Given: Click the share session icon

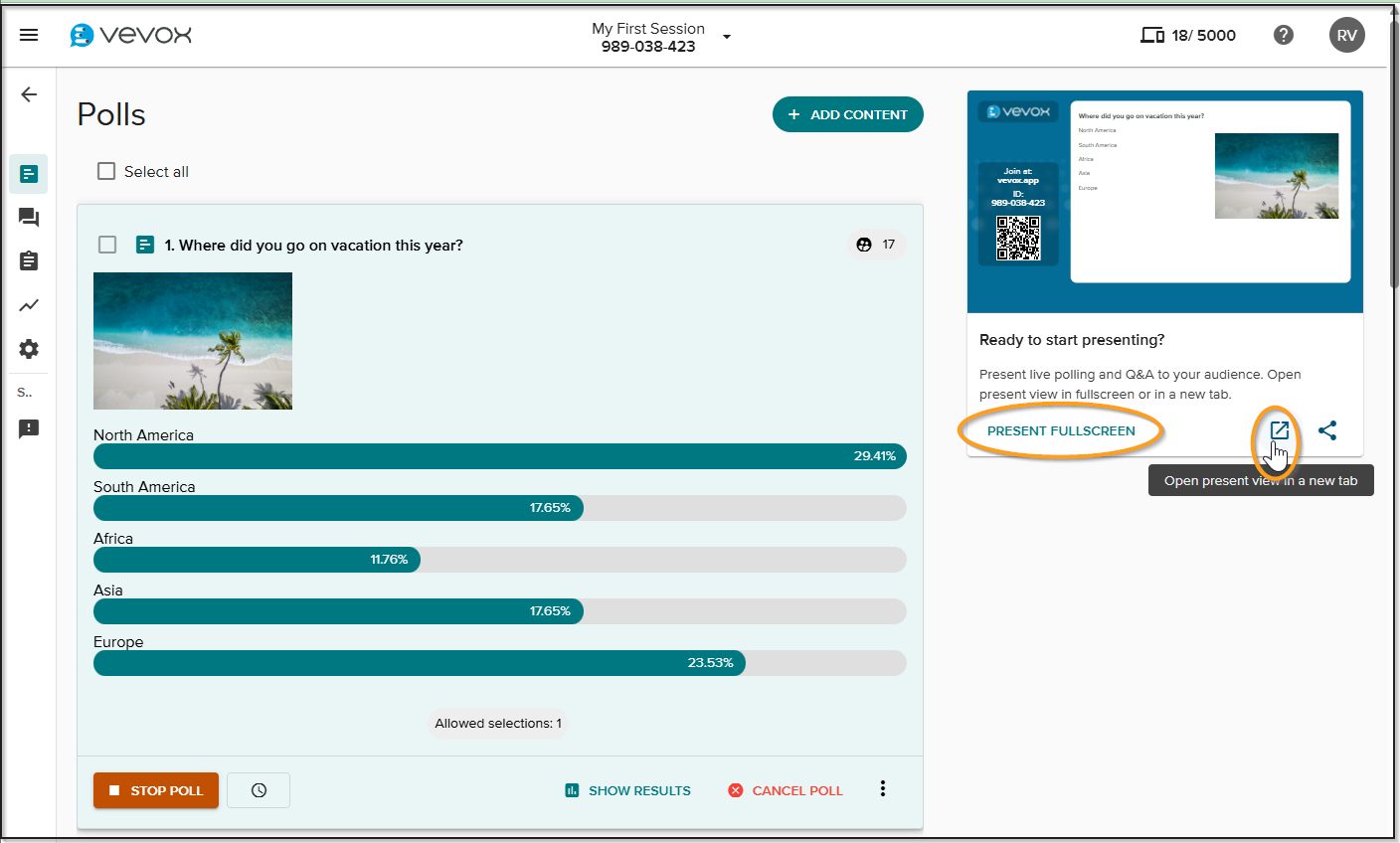Looking at the screenshot, I should pyautogui.click(x=1327, y=430).
